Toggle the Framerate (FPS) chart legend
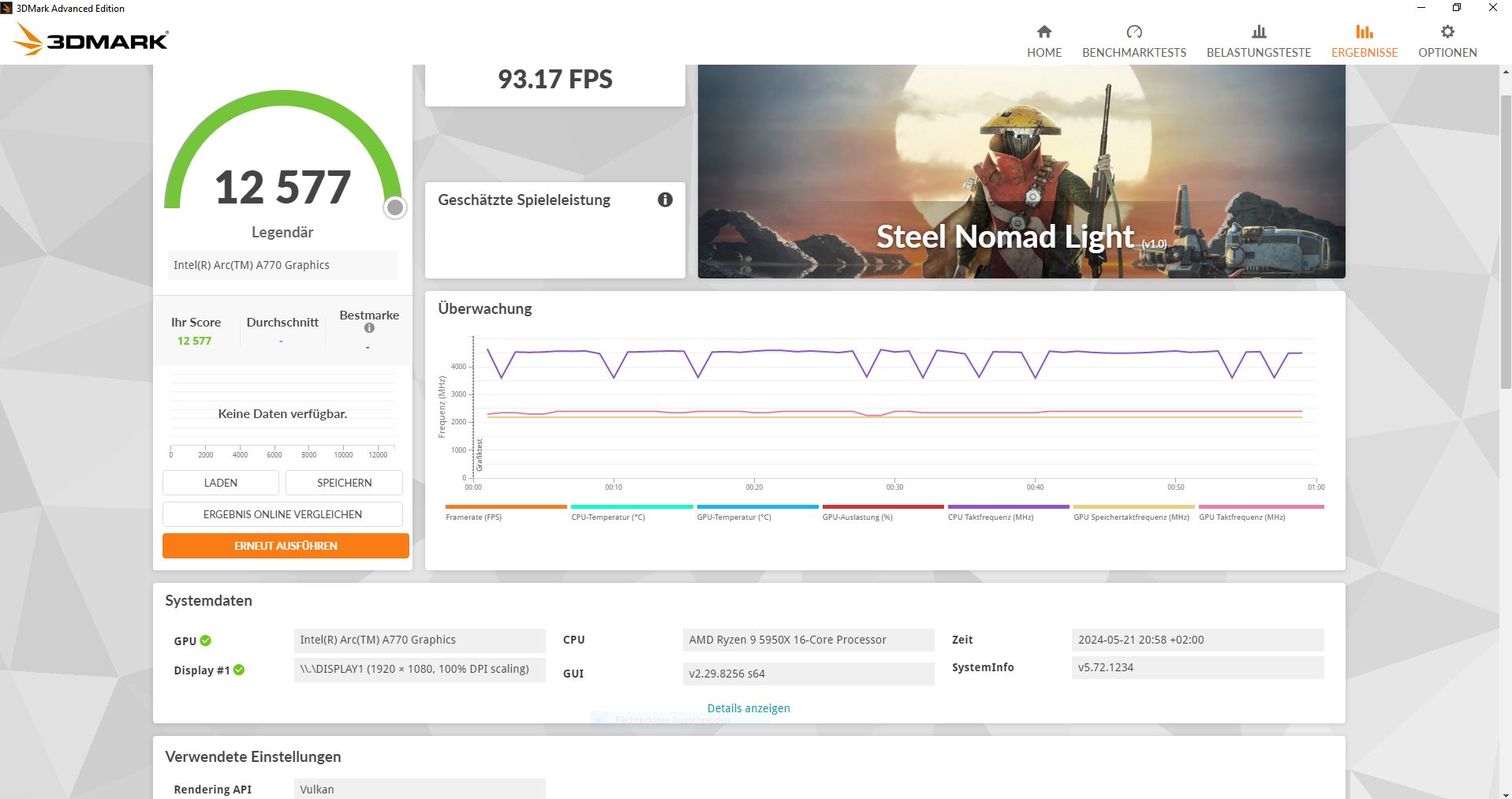The width and height of the screenshot is (1512, 799). pyautogui.click(x=506, y=512)
